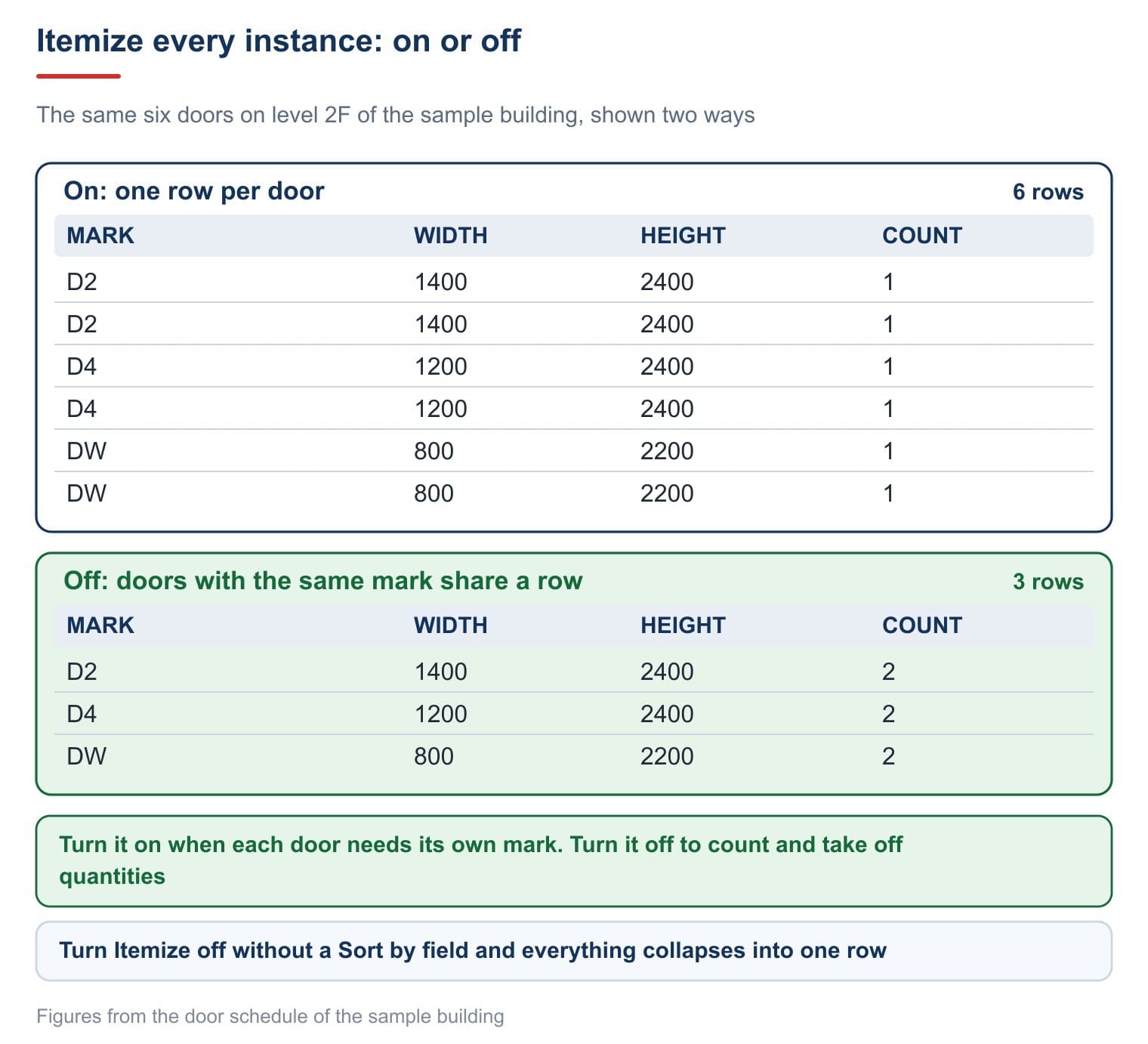This screenshot has height=1044, width=1148.
Task: Select WIDTH header in the Off table
Action: click(450, 625)
